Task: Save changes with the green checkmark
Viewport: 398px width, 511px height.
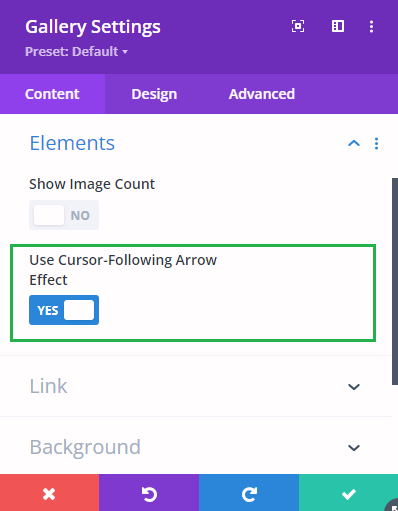Action: (348, 493)
